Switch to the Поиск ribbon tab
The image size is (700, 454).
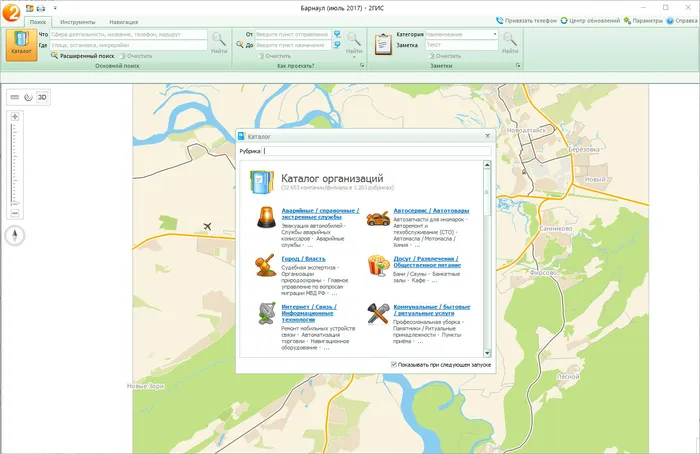(38, 22)
